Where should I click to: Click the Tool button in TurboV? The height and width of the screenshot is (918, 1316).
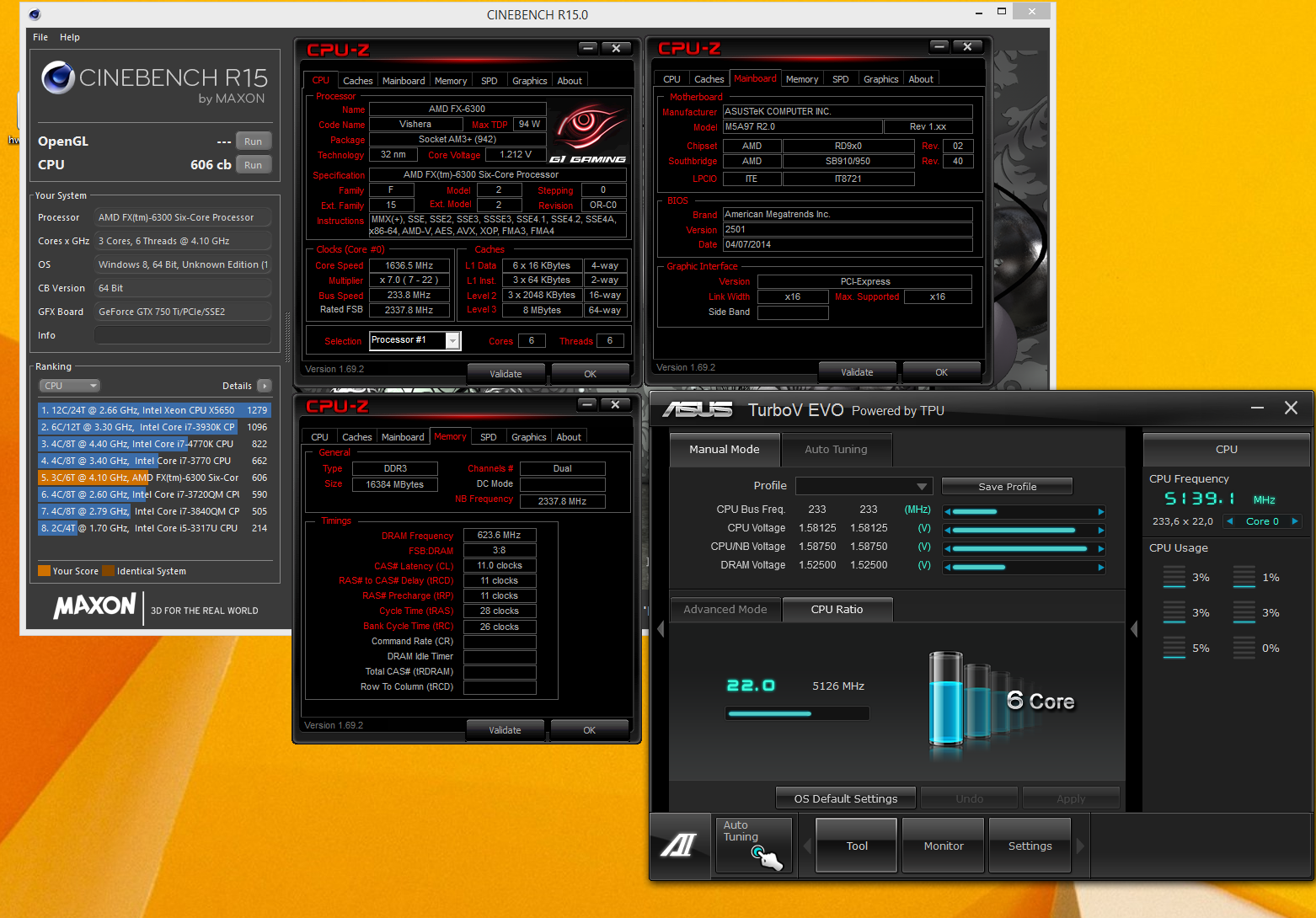click(x=857, y=846)
